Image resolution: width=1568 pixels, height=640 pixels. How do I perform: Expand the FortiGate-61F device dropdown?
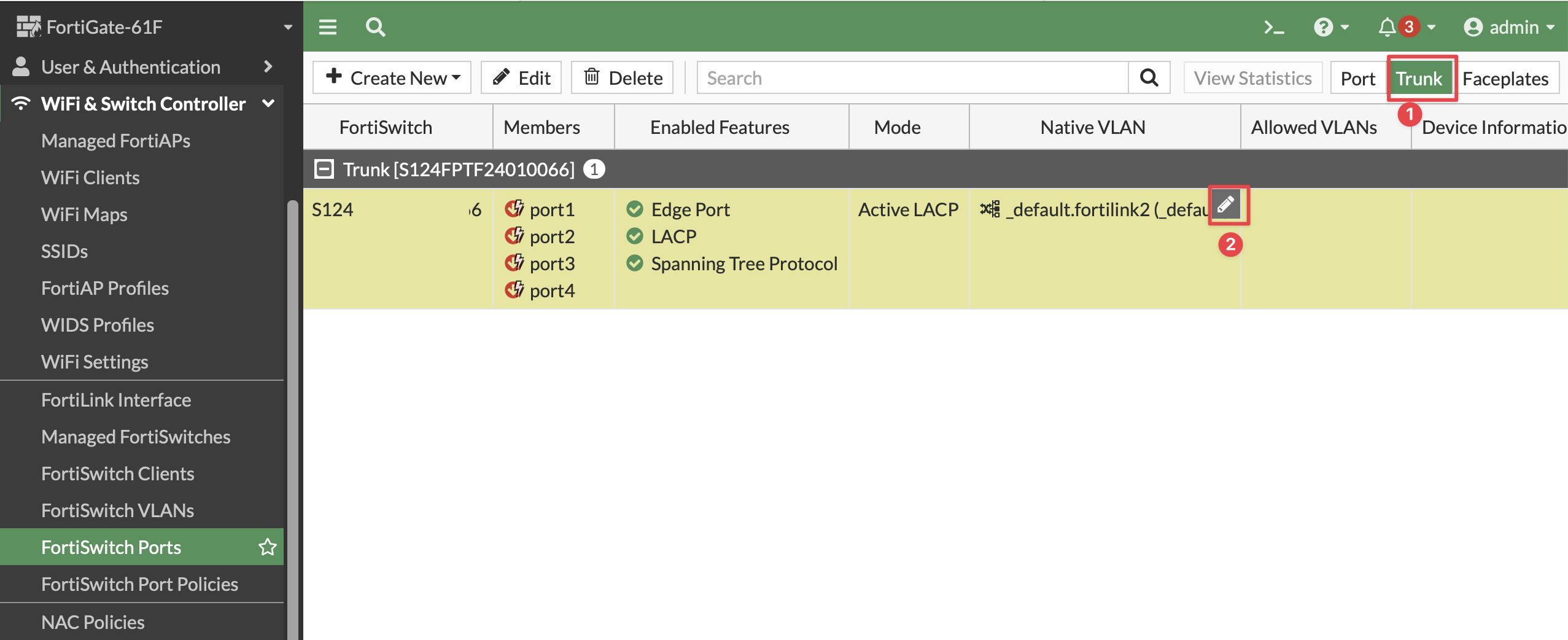288,27
